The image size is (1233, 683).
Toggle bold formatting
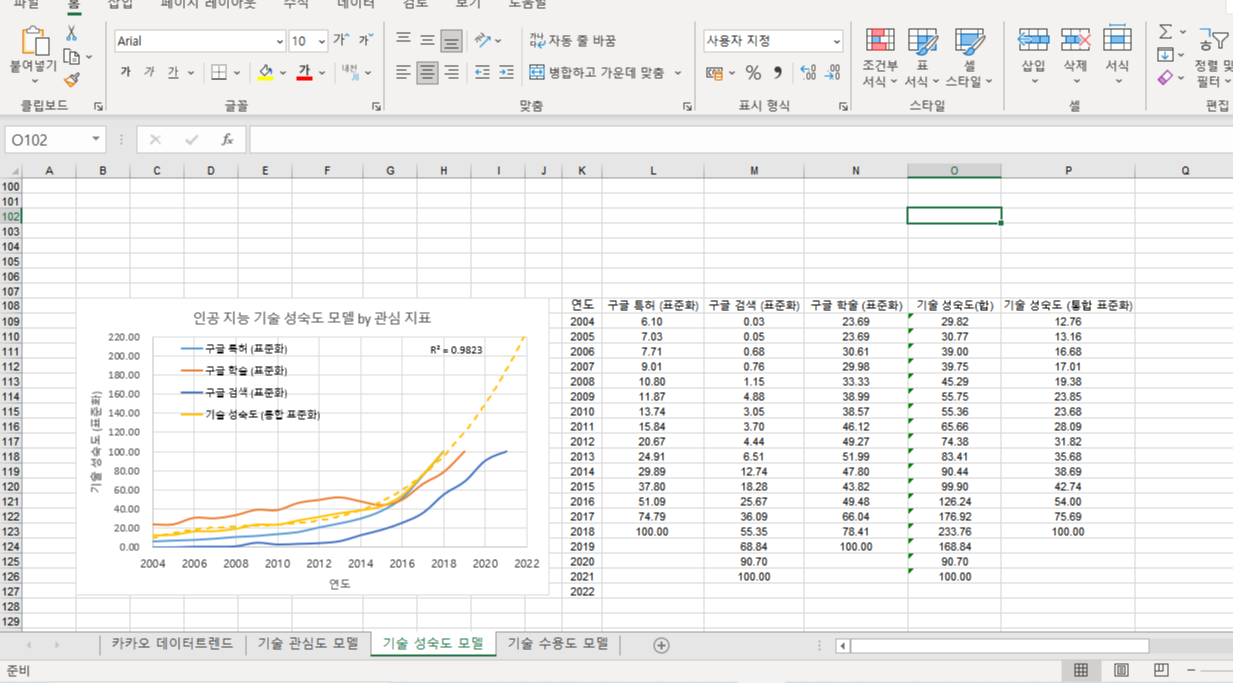[126, 73]
